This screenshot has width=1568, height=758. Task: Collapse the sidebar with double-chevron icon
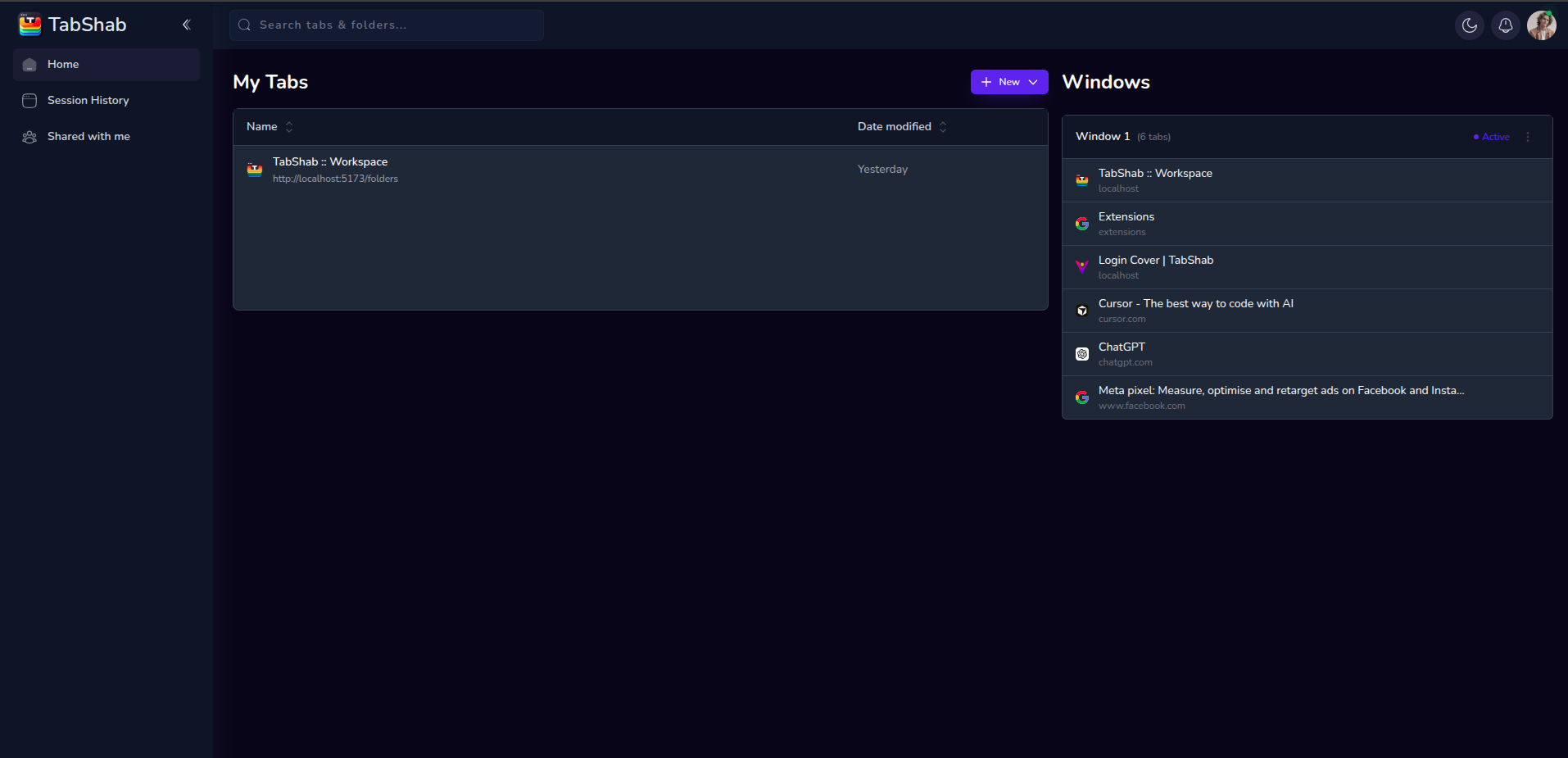click(187, 25)
